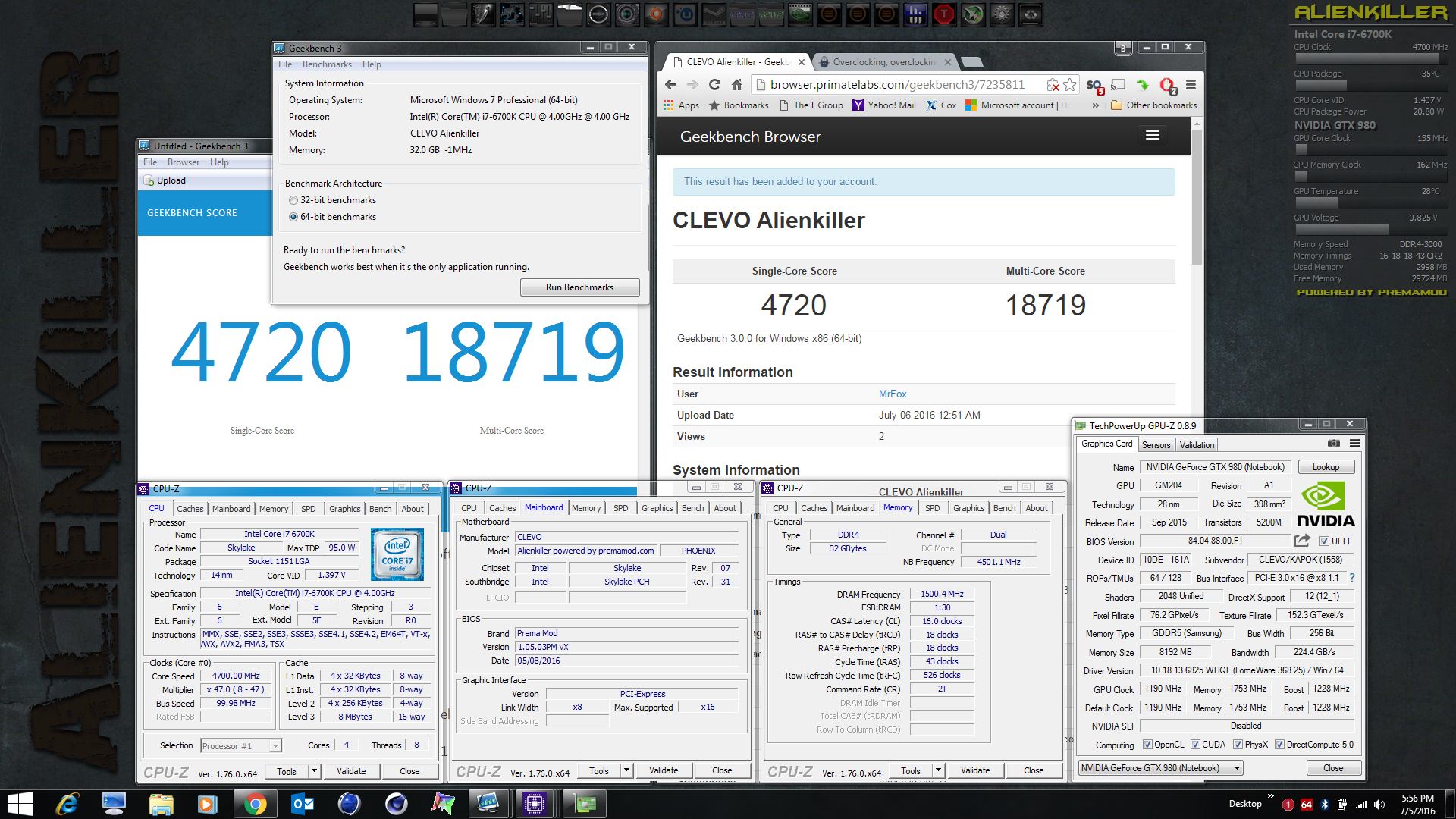Open the Browser menu in Untitled Geekbench window

click(184, 162)
